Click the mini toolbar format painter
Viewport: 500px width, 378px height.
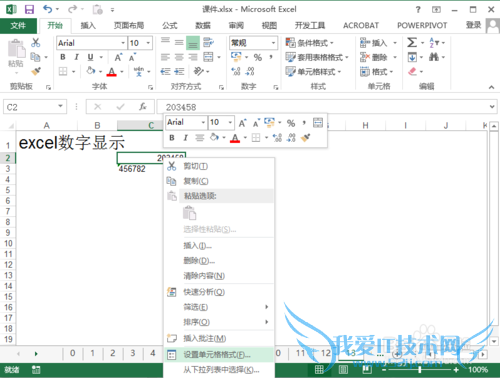(x=305, y=138)
